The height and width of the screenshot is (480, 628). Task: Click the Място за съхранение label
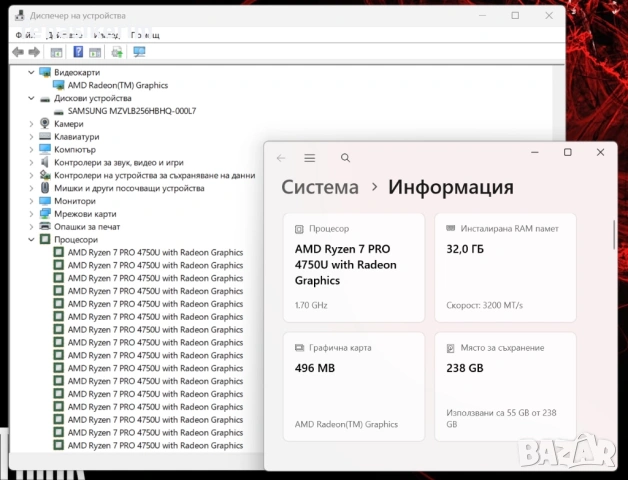coord(502,348)
